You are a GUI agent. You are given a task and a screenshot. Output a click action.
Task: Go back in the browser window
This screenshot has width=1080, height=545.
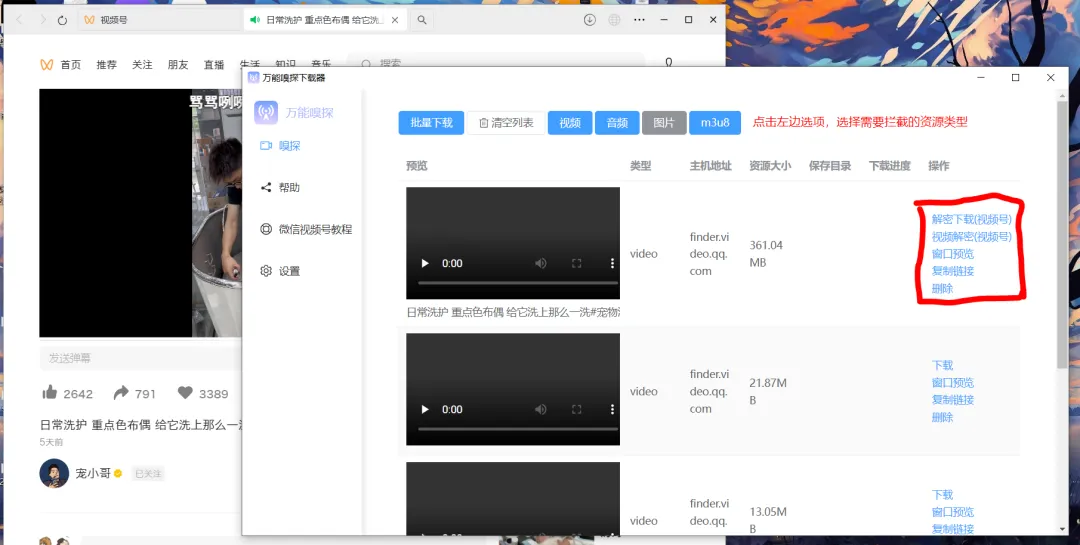pyautogui.click(x=19, y=20)
